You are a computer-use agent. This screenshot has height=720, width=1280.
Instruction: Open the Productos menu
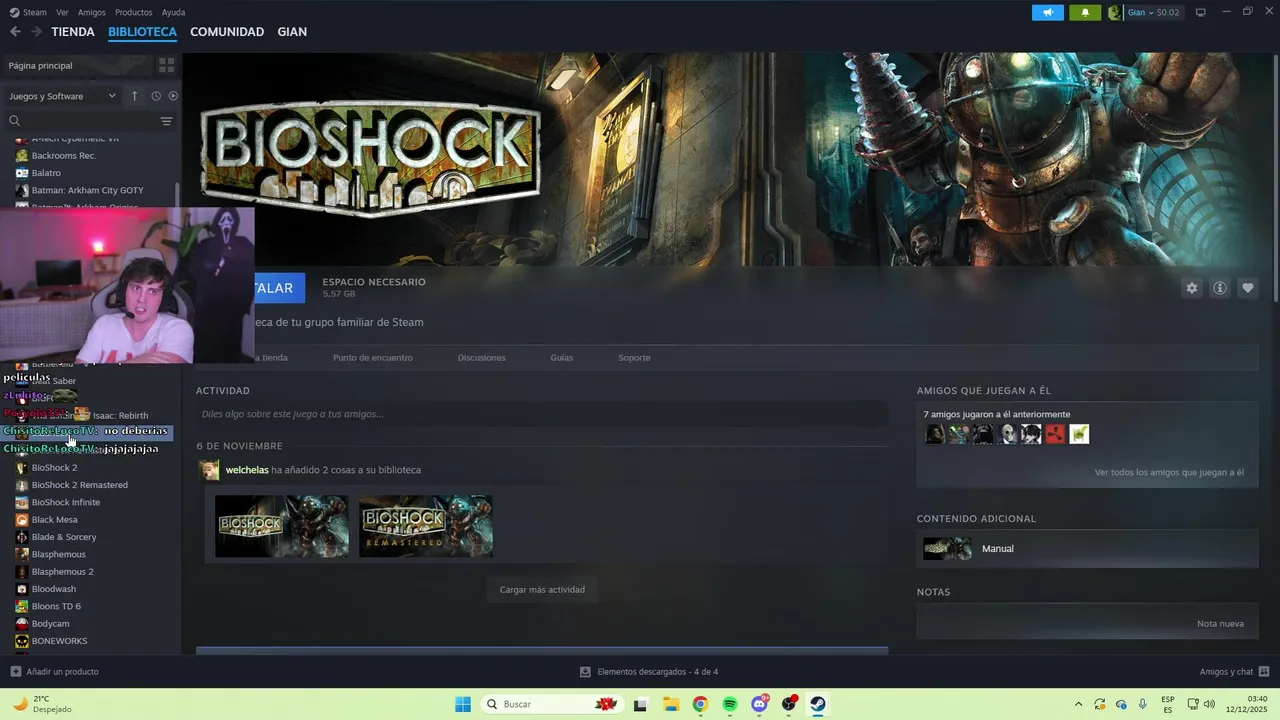click(x=133, y=12)
